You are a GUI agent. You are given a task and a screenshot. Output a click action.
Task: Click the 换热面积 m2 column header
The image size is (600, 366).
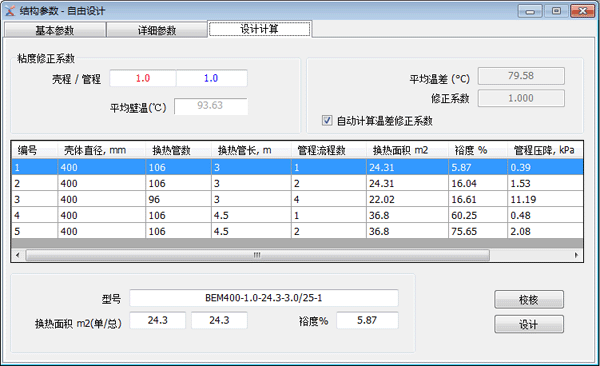click(407, 150)
